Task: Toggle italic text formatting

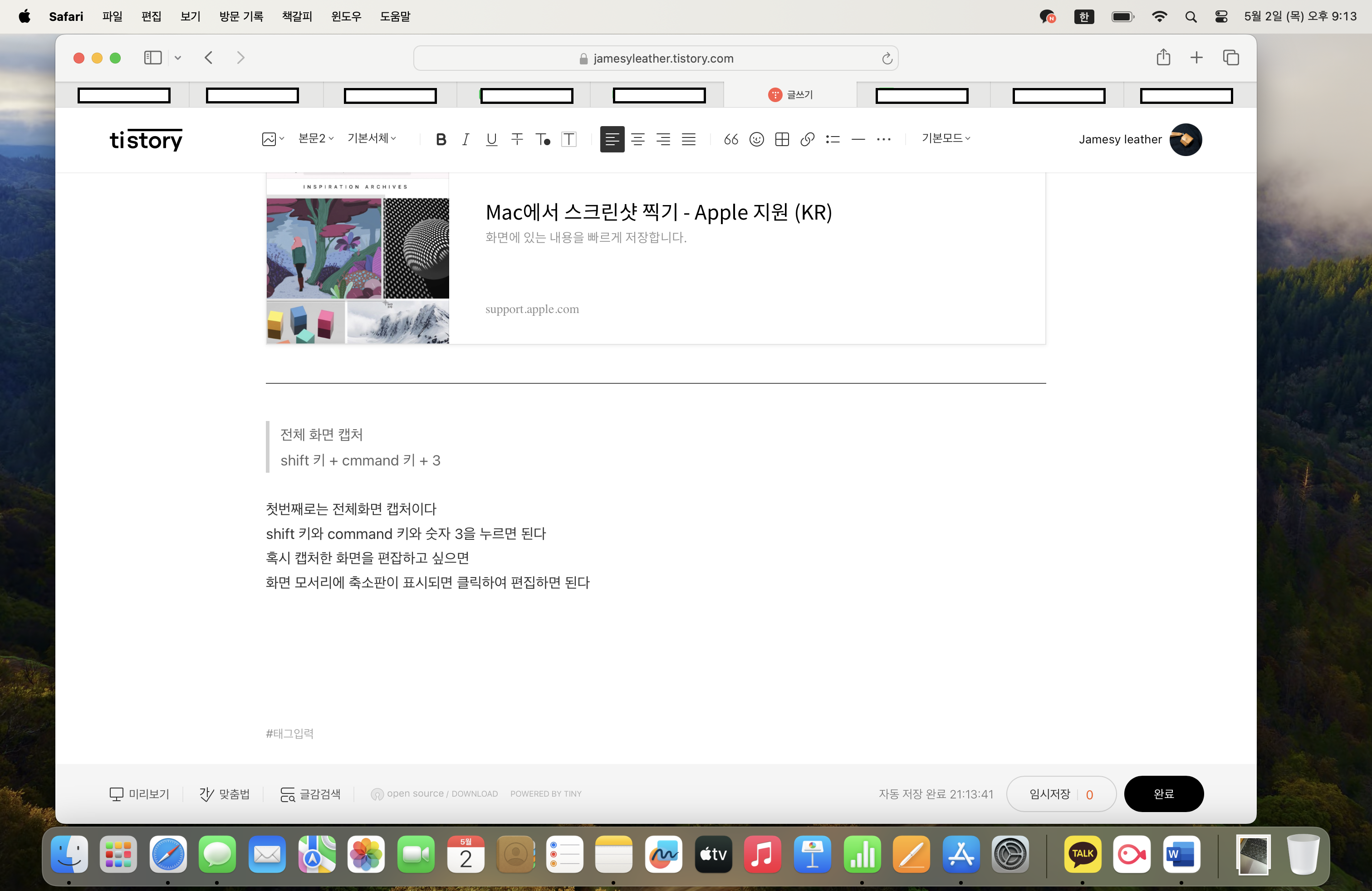Action: click(x=466, y=139)
